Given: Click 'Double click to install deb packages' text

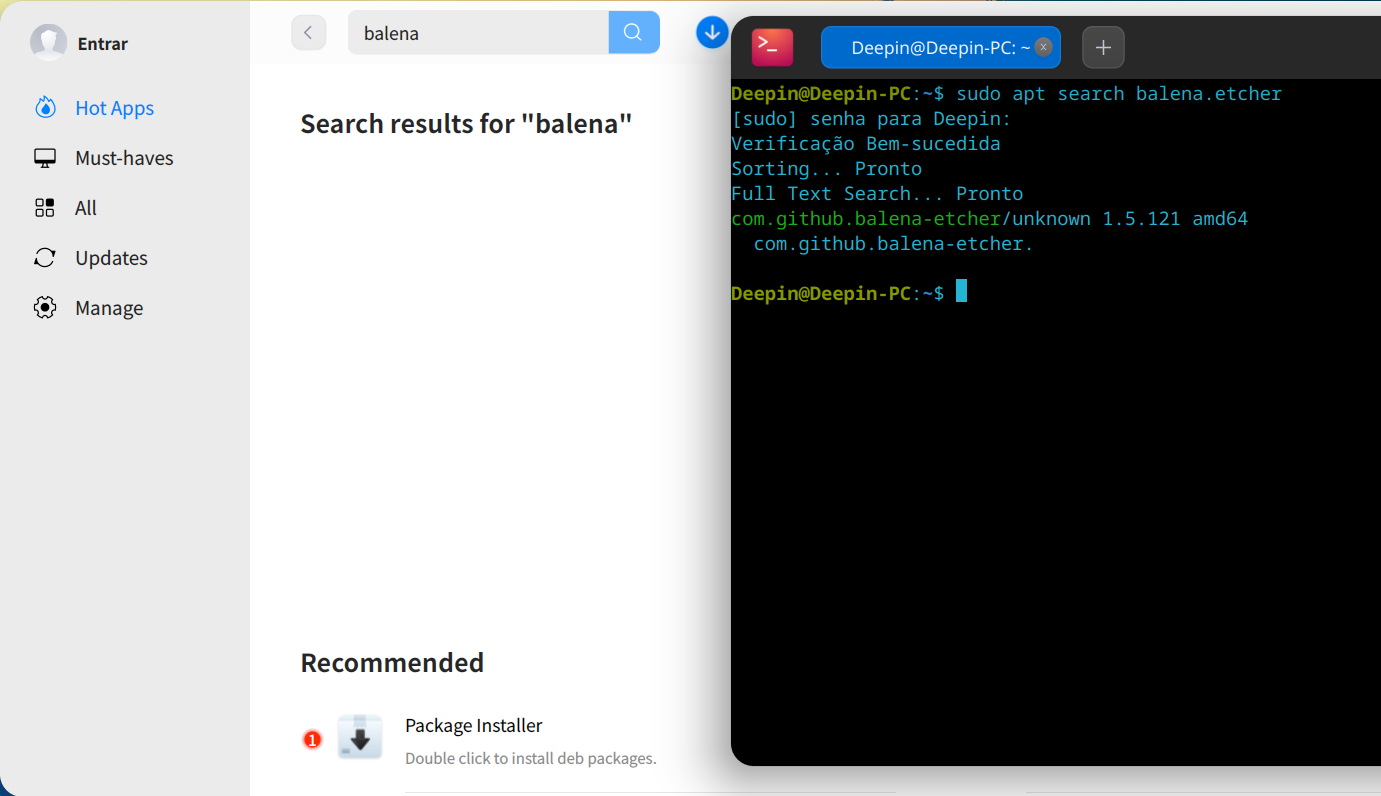Looking at the screenshot, I should [x=531, y=758].
